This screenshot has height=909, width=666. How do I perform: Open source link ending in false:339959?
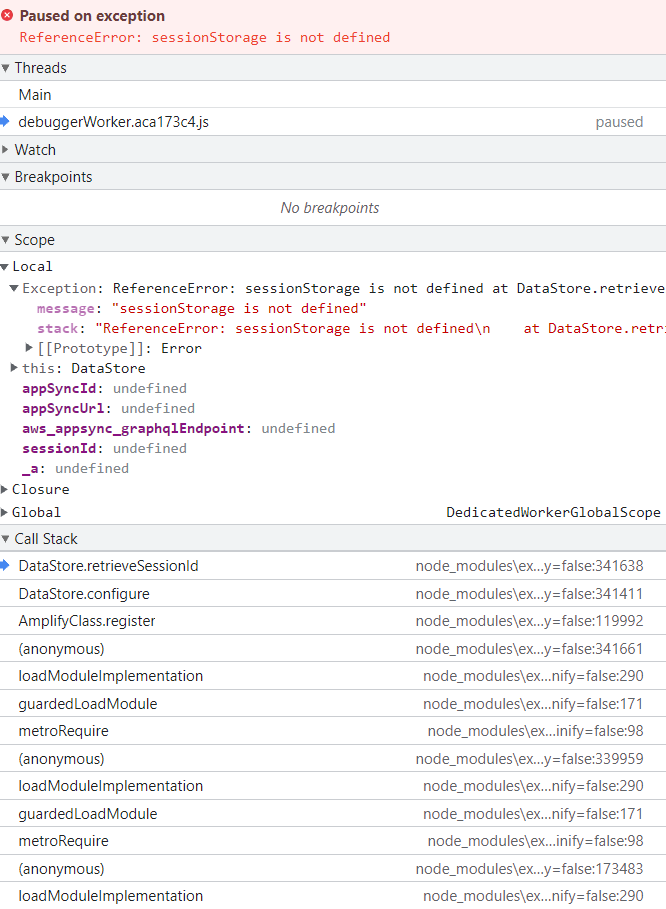[x=529, y=759]
